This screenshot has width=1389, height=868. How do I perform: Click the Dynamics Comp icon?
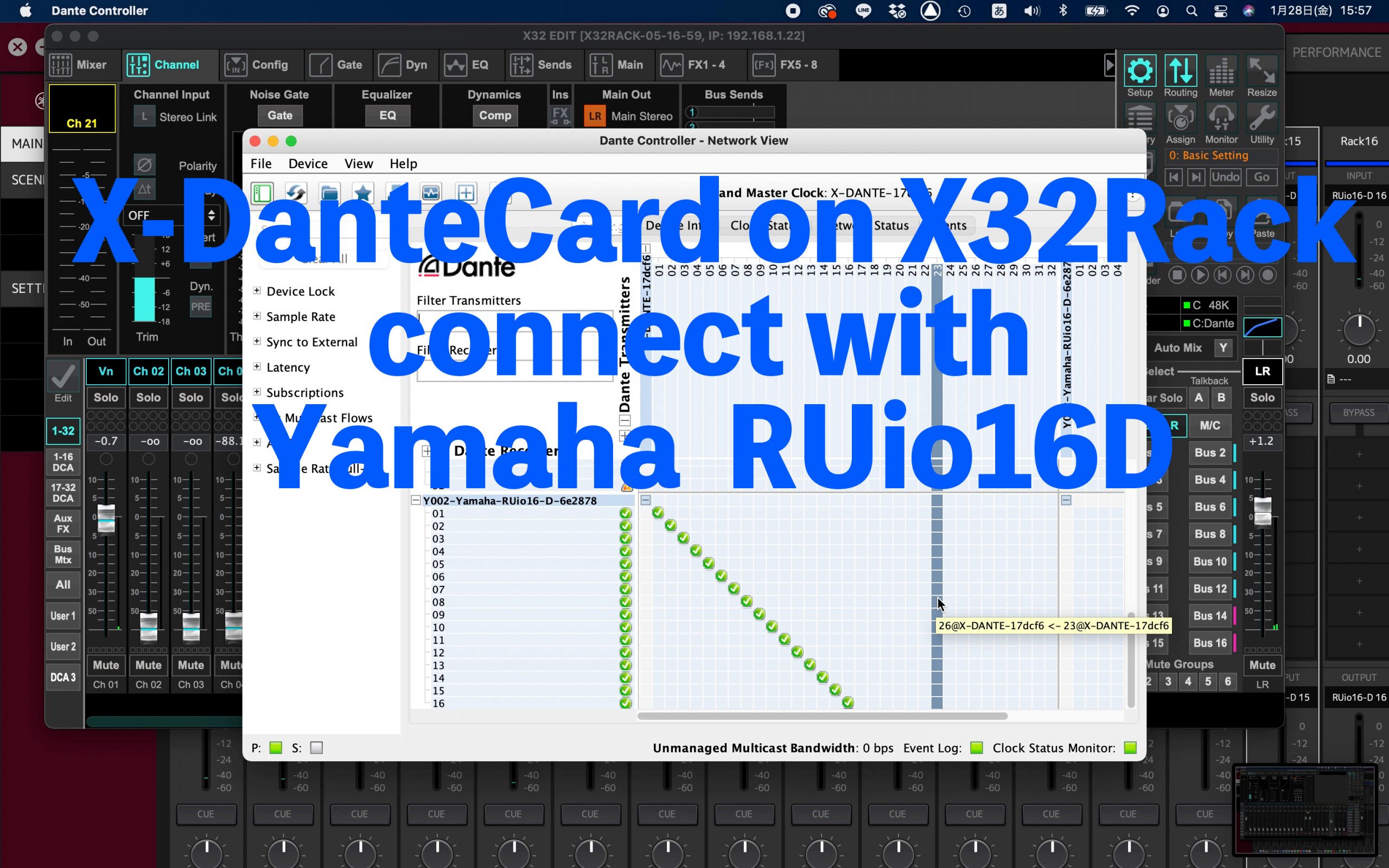coord(494,115)
